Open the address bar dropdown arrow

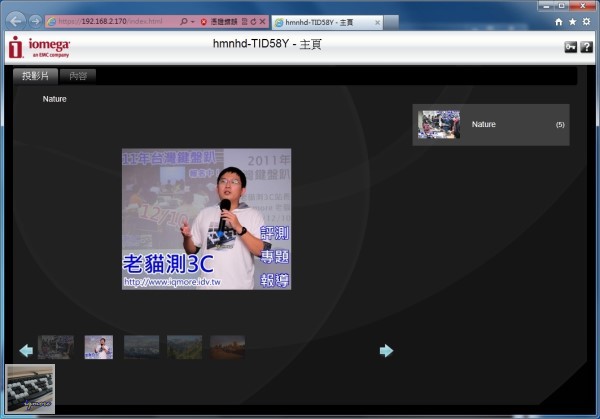click(x=192, y=22)
